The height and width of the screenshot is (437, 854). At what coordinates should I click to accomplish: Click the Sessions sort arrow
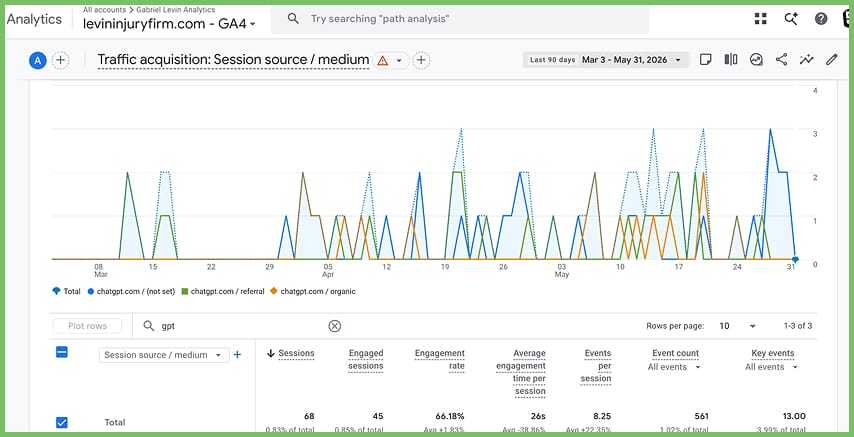[271, 354]
